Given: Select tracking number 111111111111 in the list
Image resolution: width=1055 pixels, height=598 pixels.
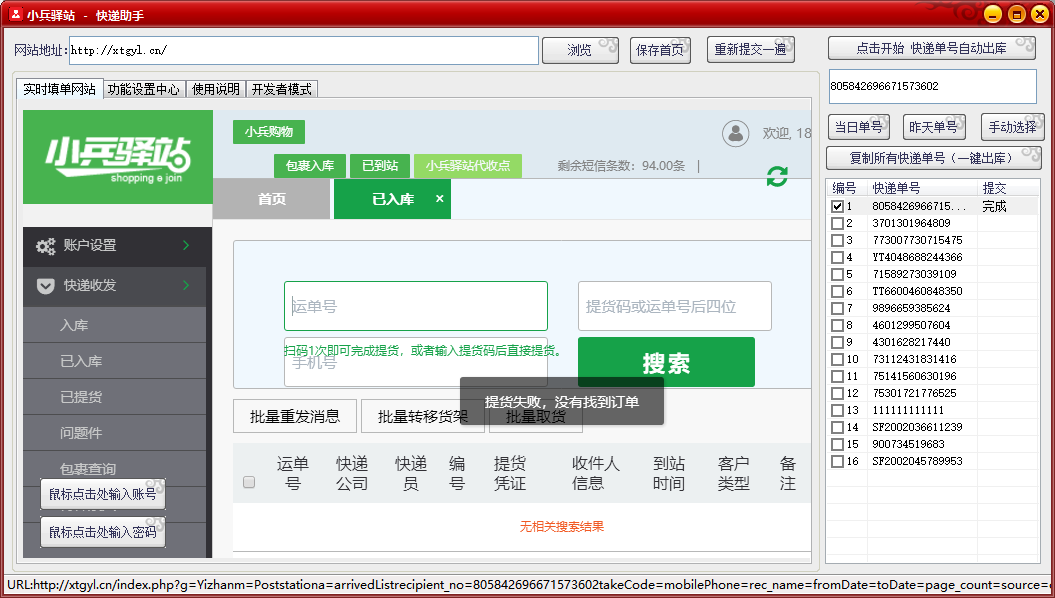Looking at the screenshot, I should 908,410.
